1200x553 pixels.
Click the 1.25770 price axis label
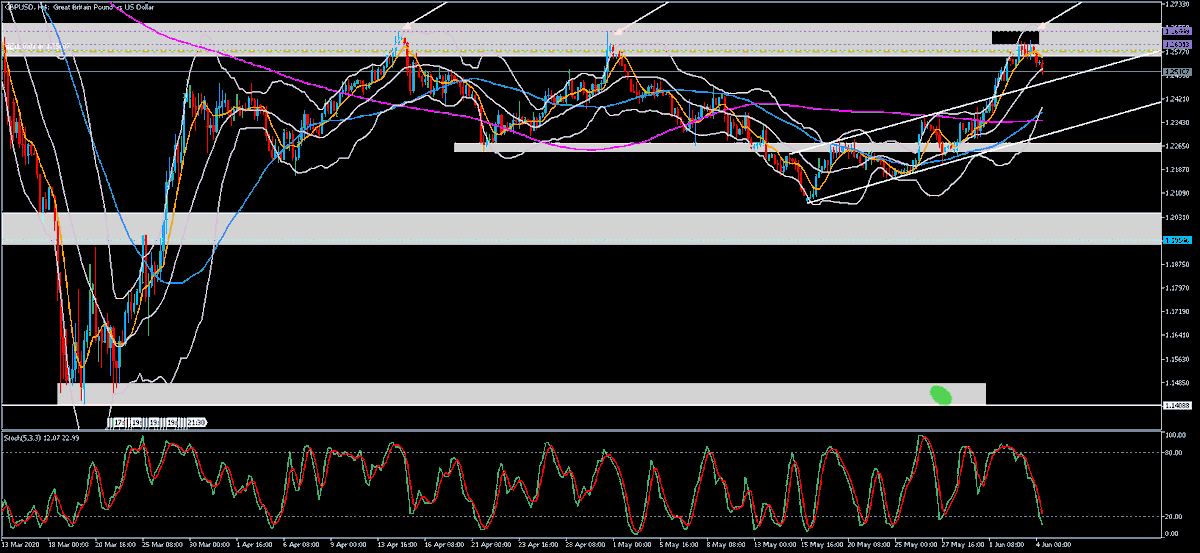1177,52
